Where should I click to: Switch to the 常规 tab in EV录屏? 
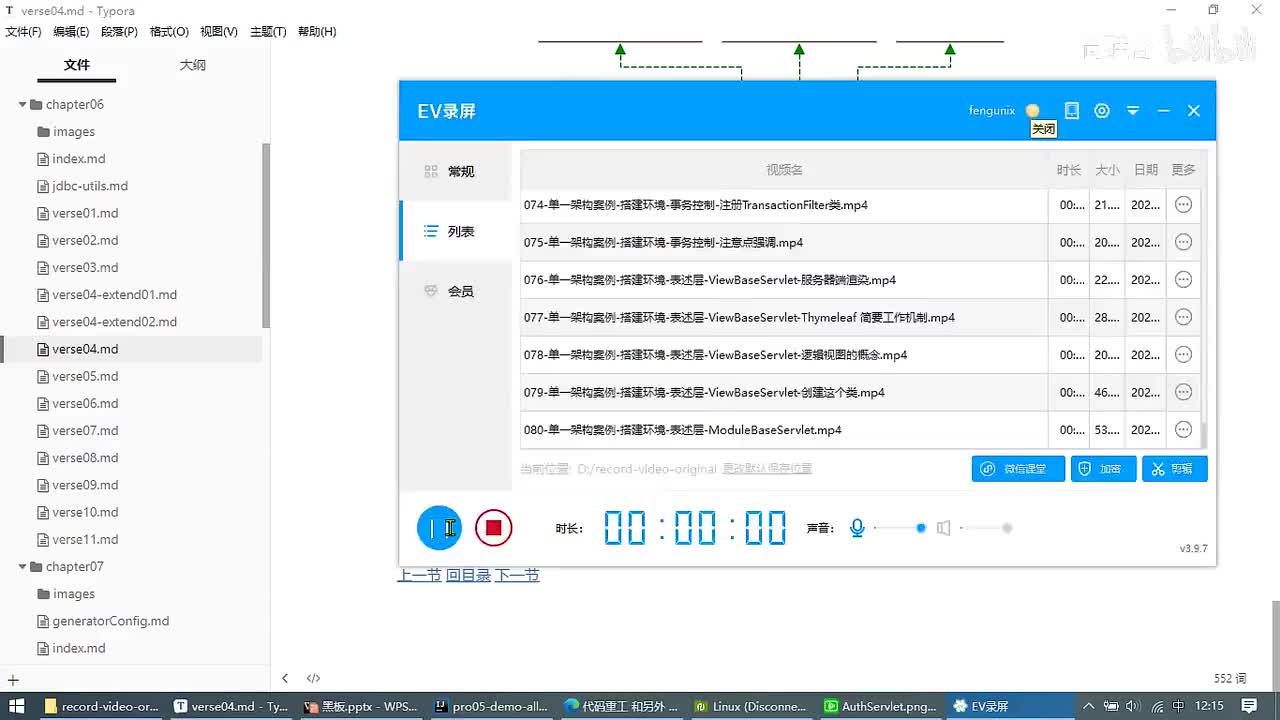coord(455,171)
